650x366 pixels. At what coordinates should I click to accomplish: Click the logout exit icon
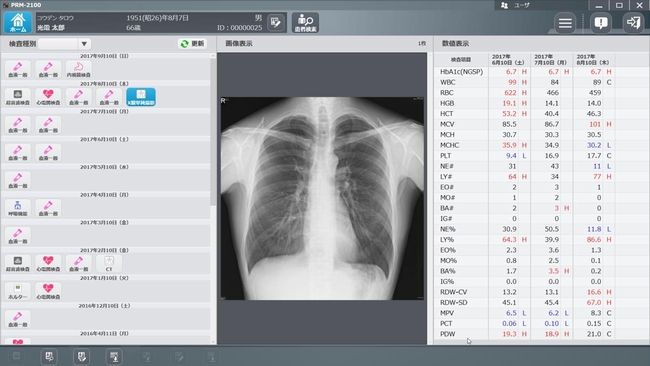633,23
